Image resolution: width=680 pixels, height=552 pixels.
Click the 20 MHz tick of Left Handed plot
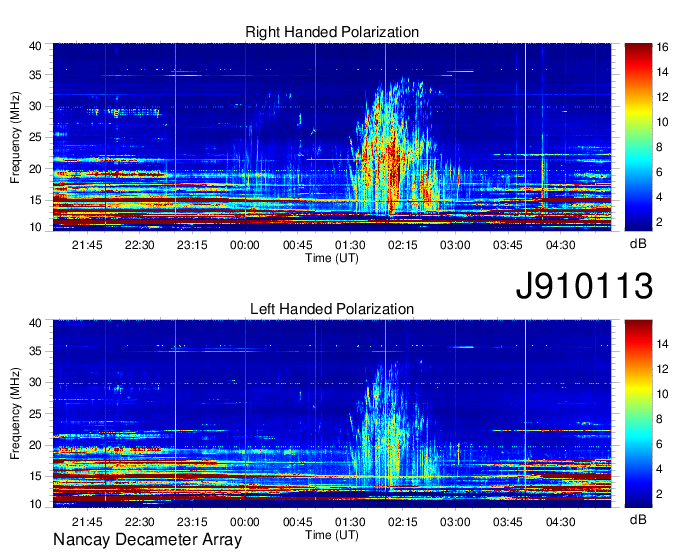pos(36,445)
